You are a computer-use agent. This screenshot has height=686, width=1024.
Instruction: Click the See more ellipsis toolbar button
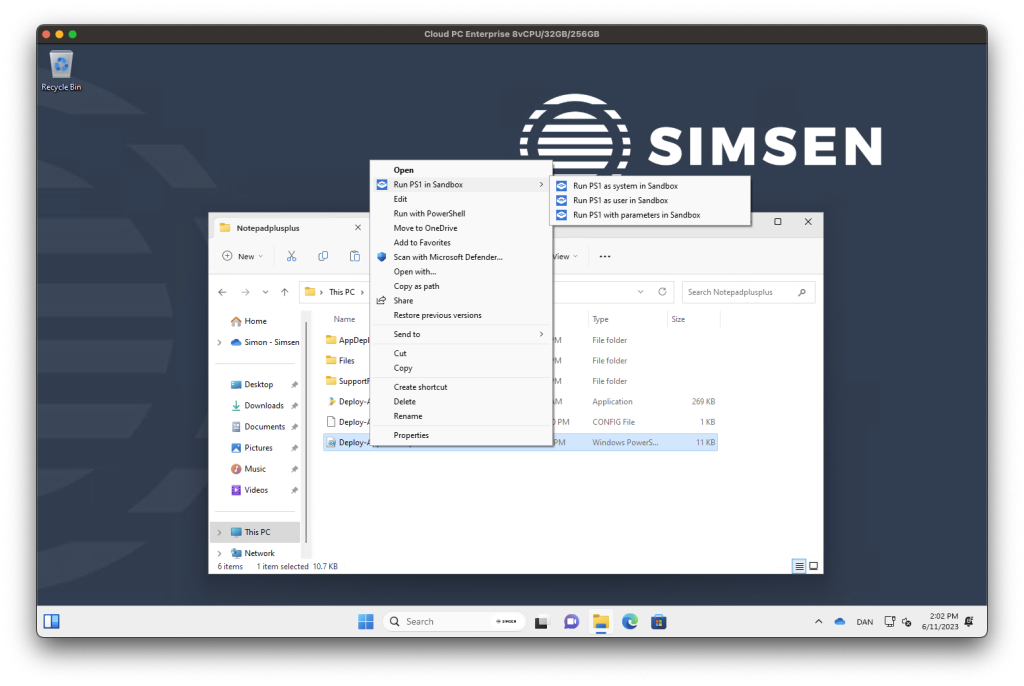tap(604, 256)
